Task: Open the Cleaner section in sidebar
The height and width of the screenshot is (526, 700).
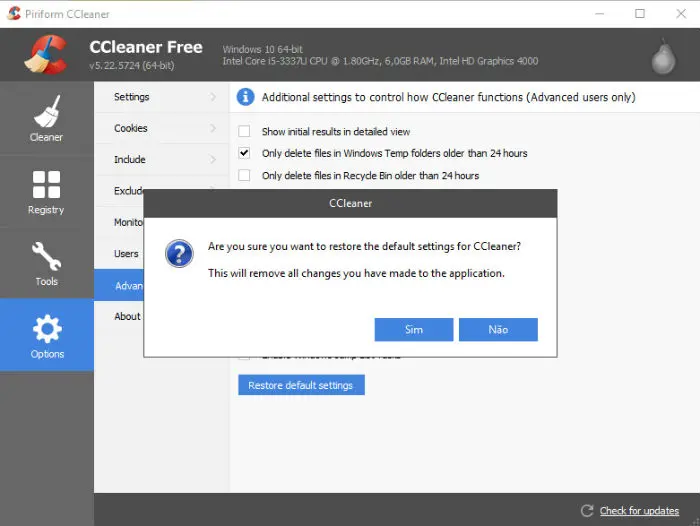Action: click(46, 118)
